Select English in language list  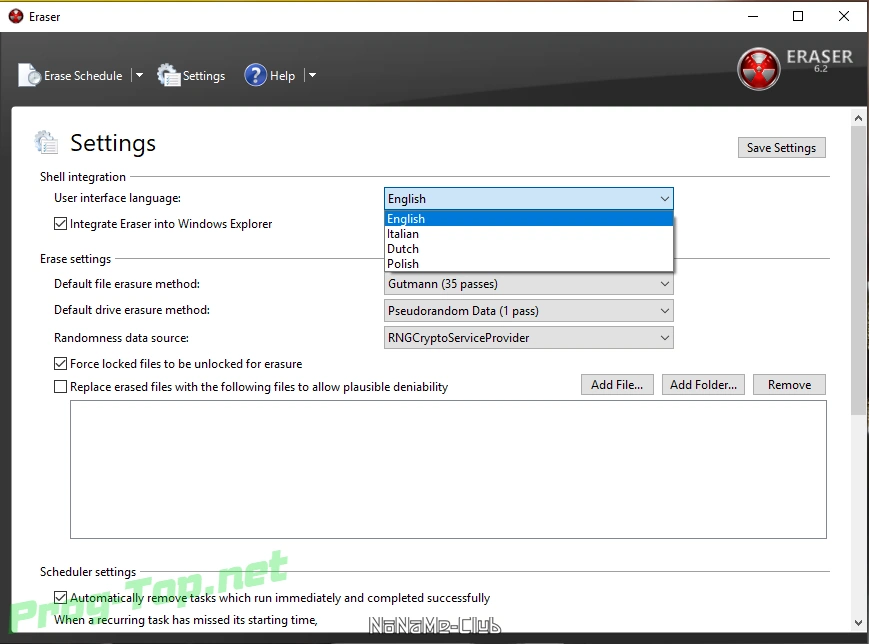pos(529,218)
